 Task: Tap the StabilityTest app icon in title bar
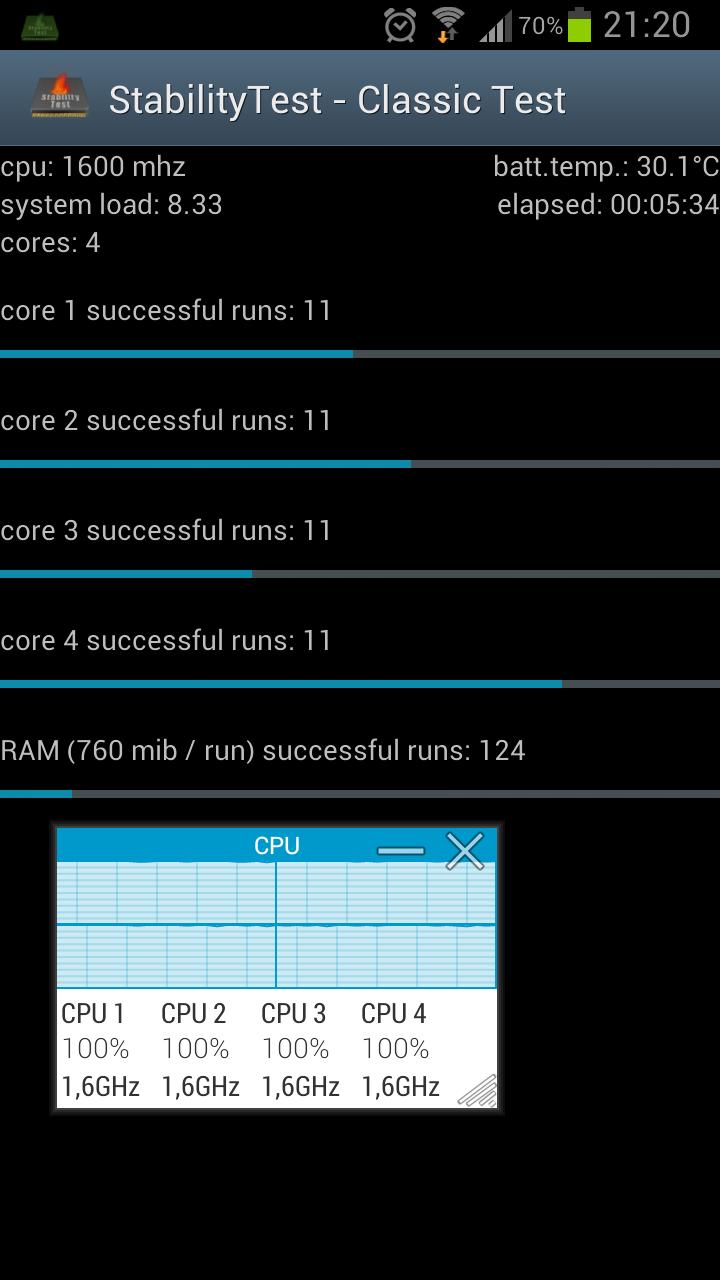[59, 97]
